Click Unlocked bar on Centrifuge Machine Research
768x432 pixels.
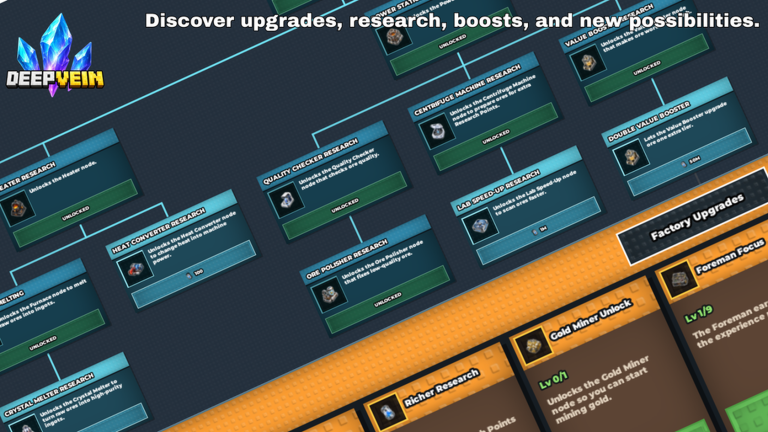(496, 137)
